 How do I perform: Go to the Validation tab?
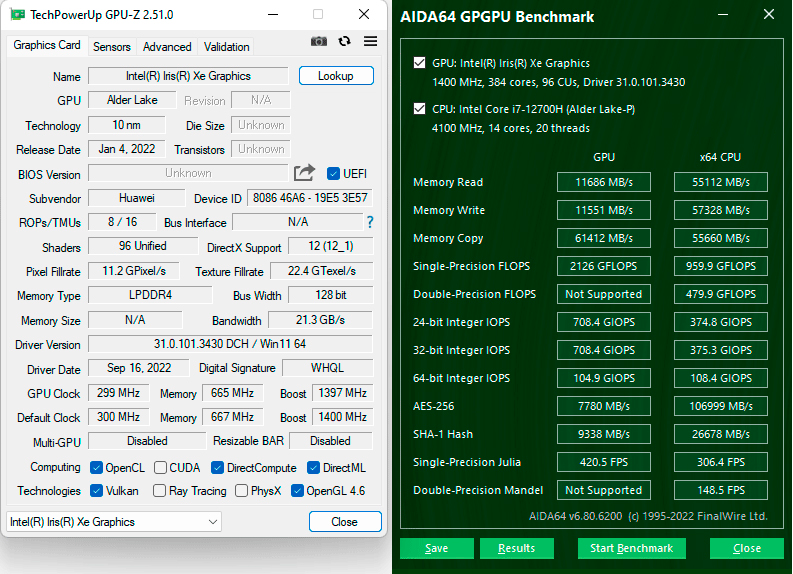pyautogui.click(x=227, y=47)
